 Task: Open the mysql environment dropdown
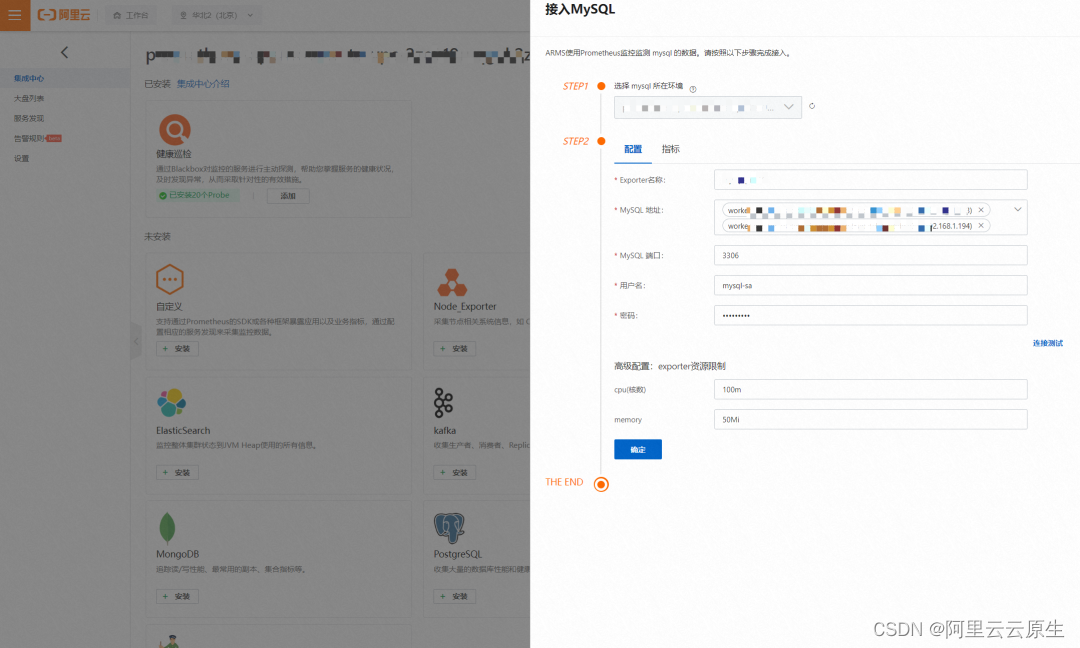[707, 107]
